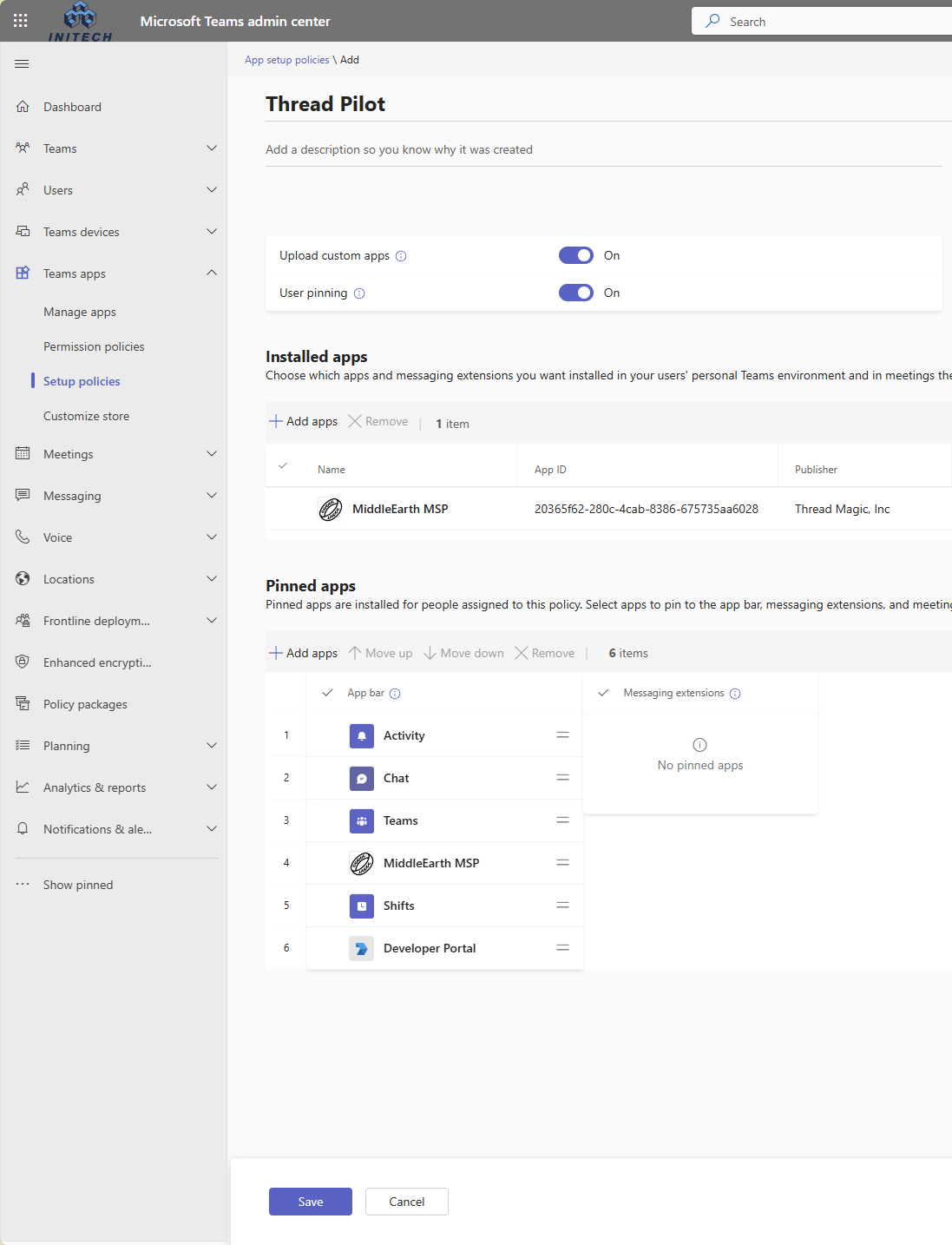
Task: Click the Search box
Action: (x=822, y=22)
